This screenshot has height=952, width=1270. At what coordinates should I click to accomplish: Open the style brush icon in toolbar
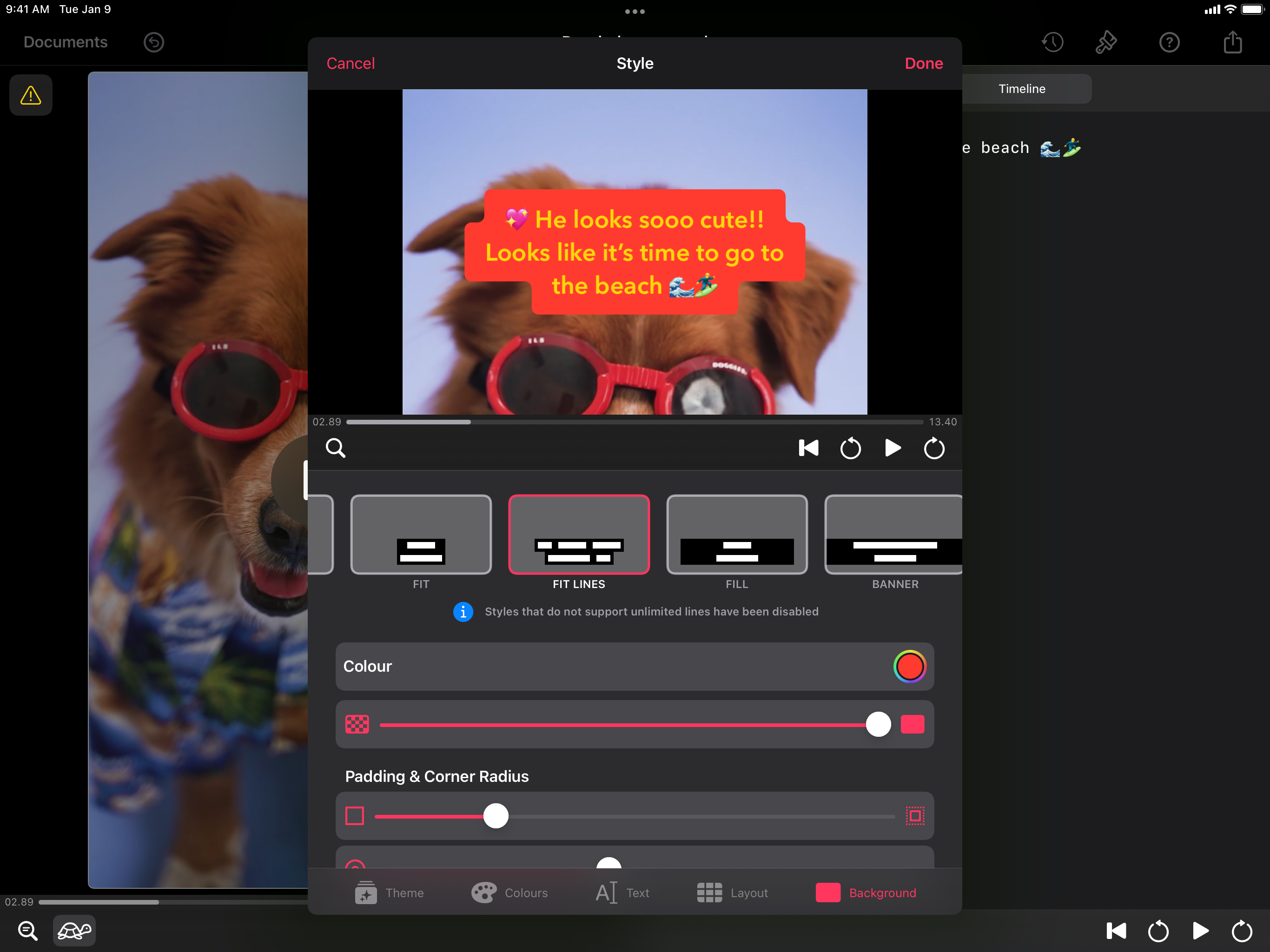click(x=1106, y=42)
